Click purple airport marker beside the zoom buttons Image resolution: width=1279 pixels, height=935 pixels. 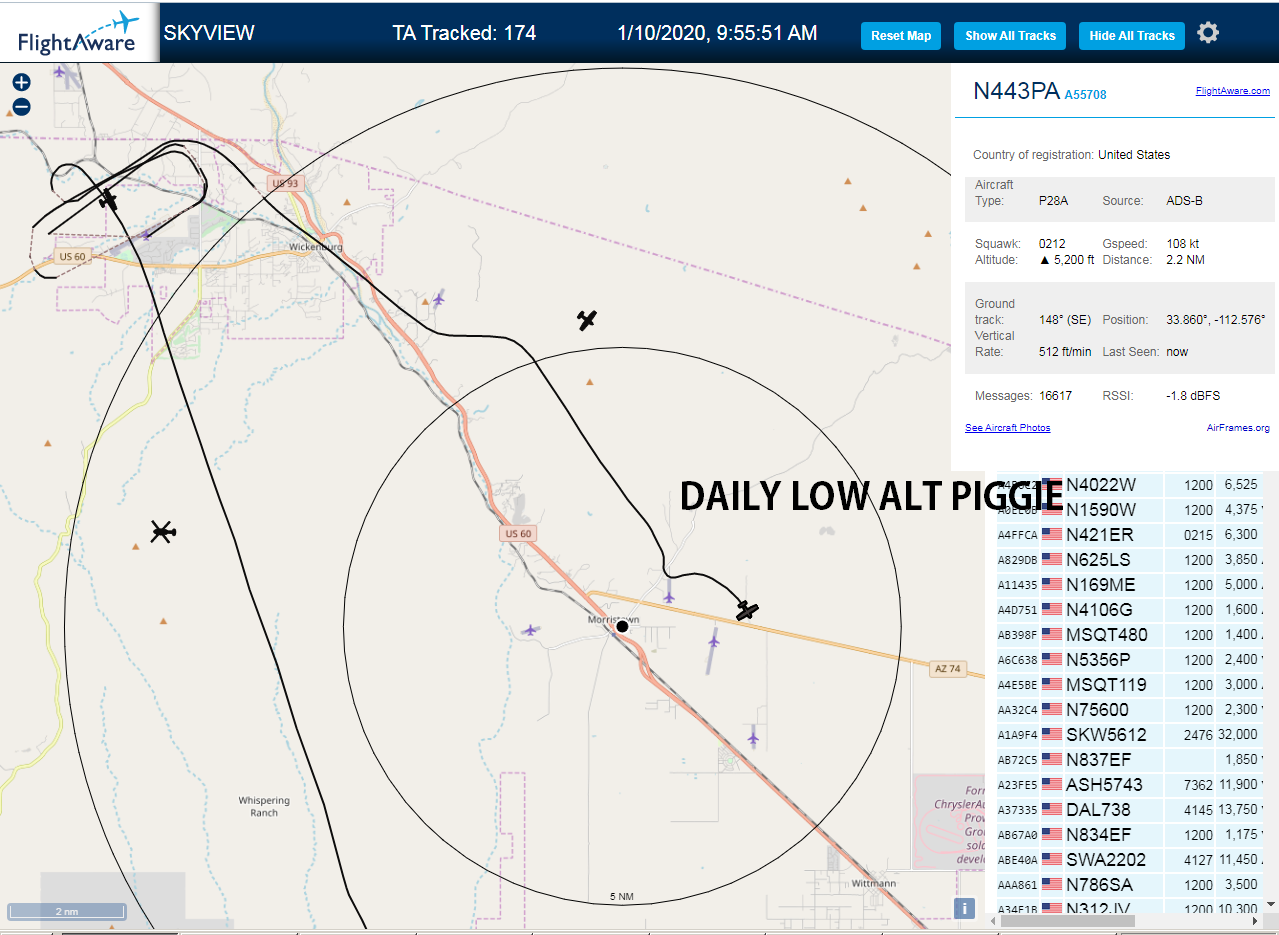pyautogui.click(x=60, y=72)
